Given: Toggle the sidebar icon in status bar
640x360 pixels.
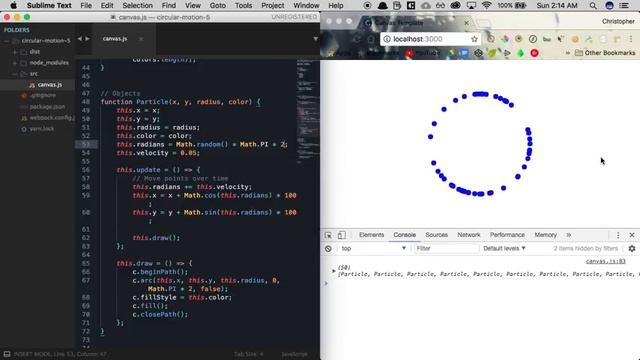Looking at the screenshot, I should point(7,354).
